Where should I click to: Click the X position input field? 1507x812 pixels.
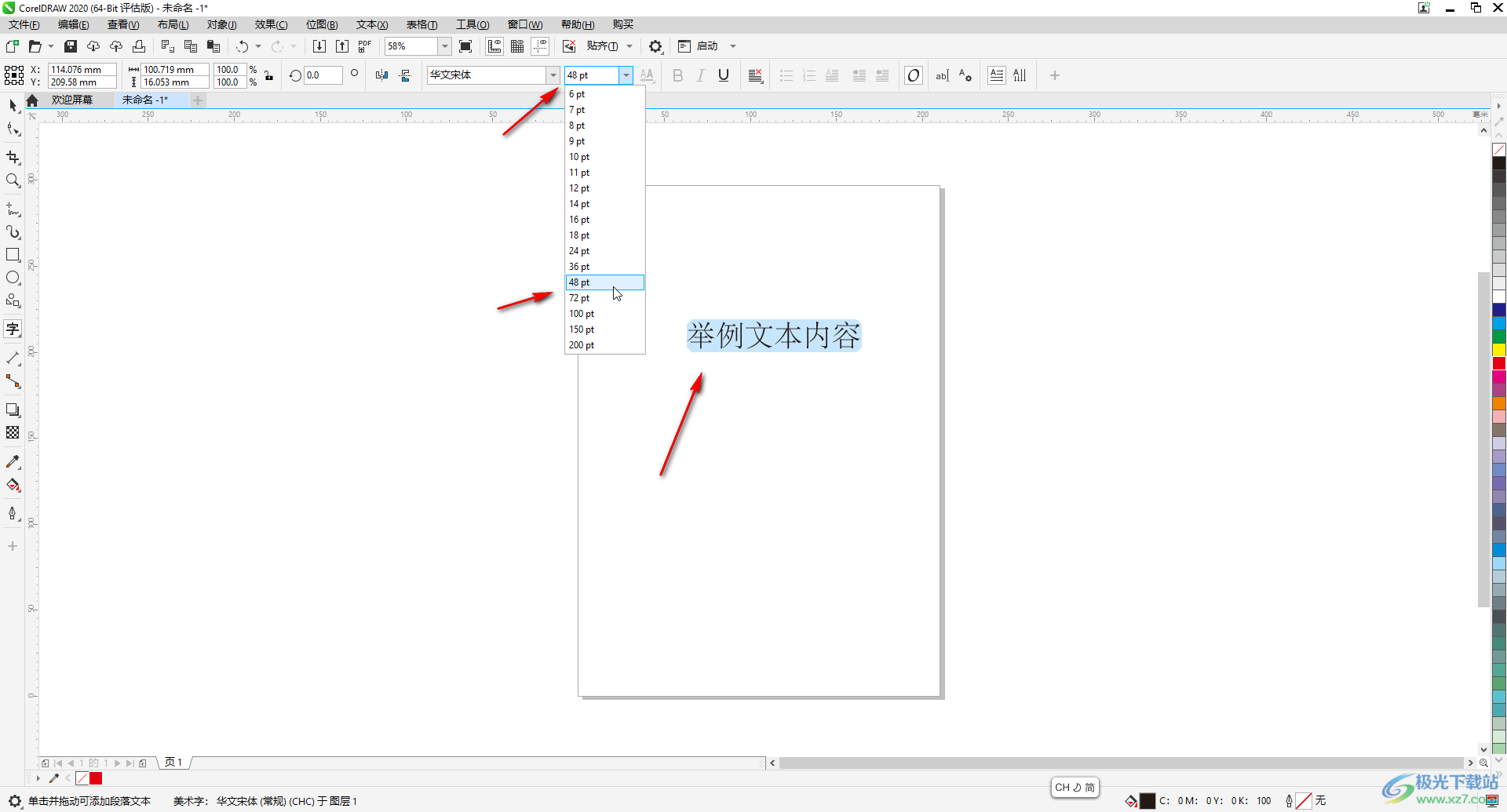coord(82,69)
